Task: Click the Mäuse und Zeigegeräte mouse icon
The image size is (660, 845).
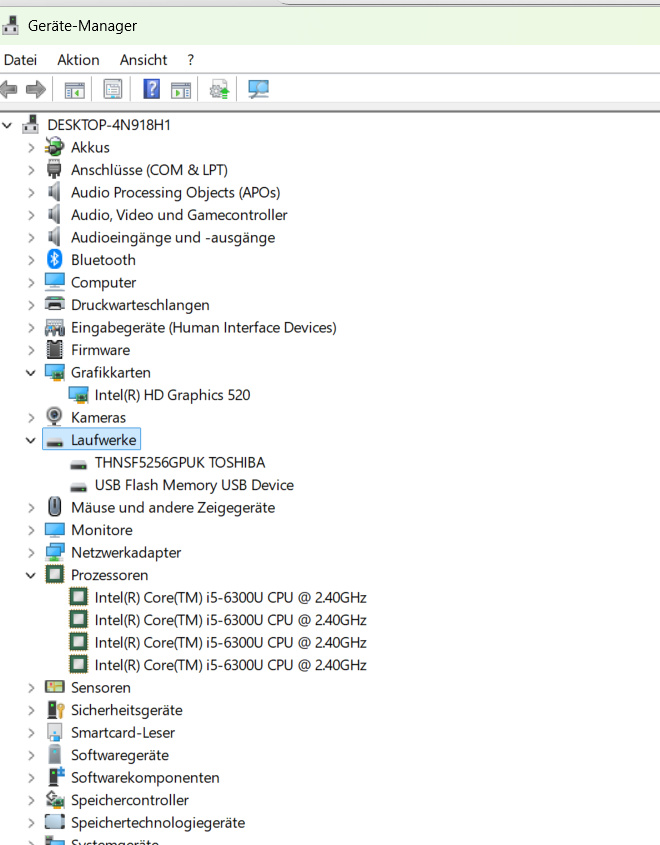Action: [x=54, y=507]
